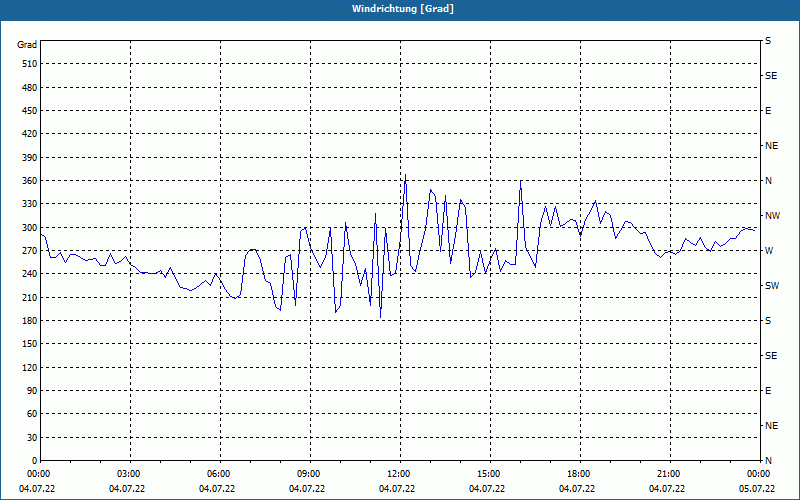Click the 0 degree axis label
This screenshot has height=500, width=800.
pyautogui.click(x=35, y=461)
